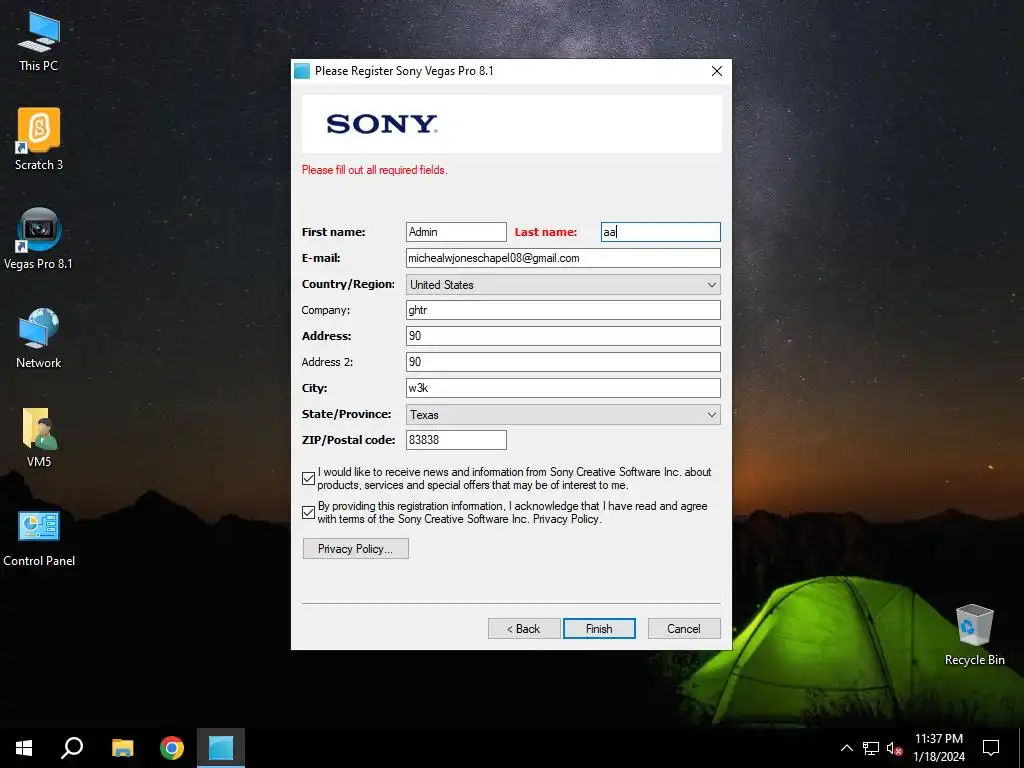Viewport: 1024px width, 768px height.
Task: Select the Network desktop icon
Action: click(x=39, y=338)
